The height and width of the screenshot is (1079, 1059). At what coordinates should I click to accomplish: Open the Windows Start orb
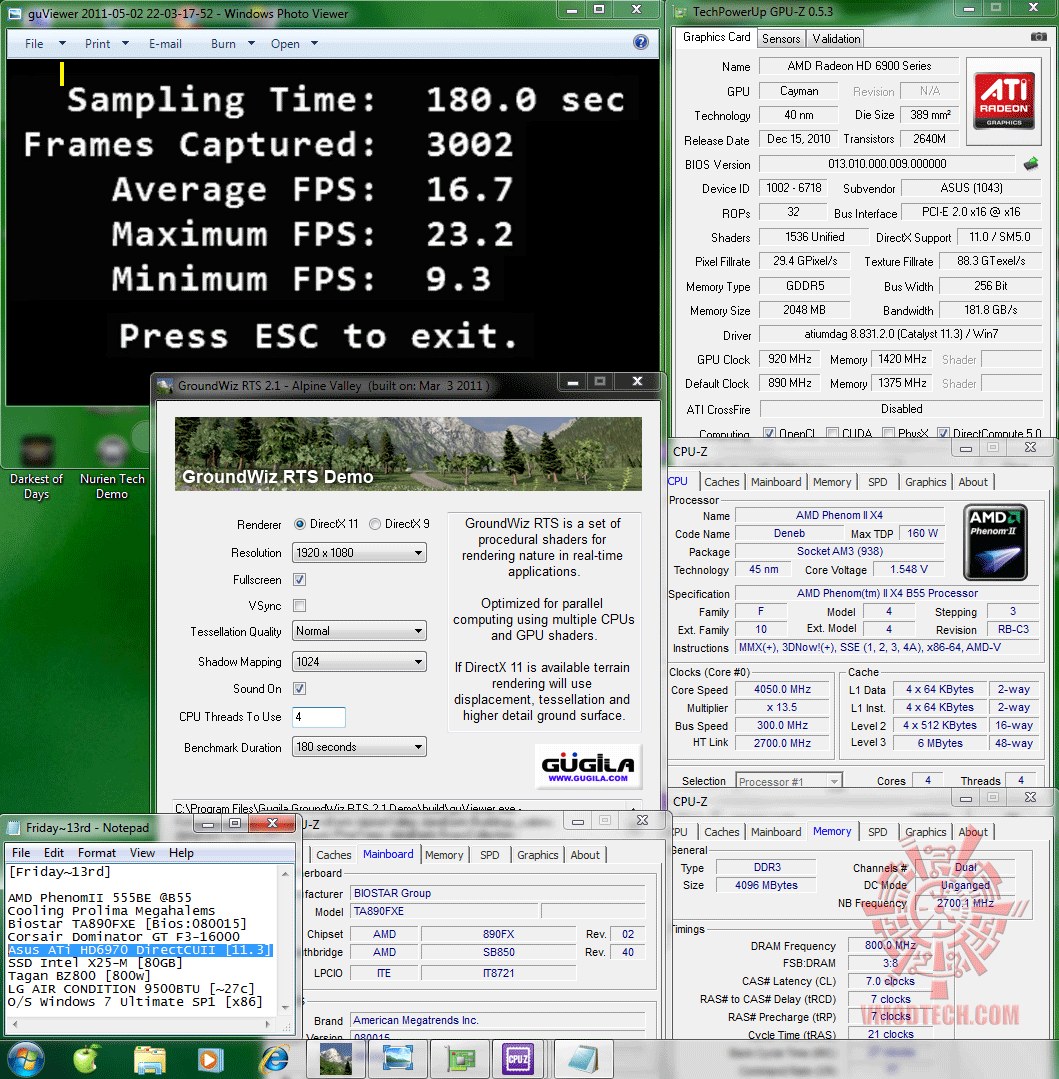point(25,1059)
